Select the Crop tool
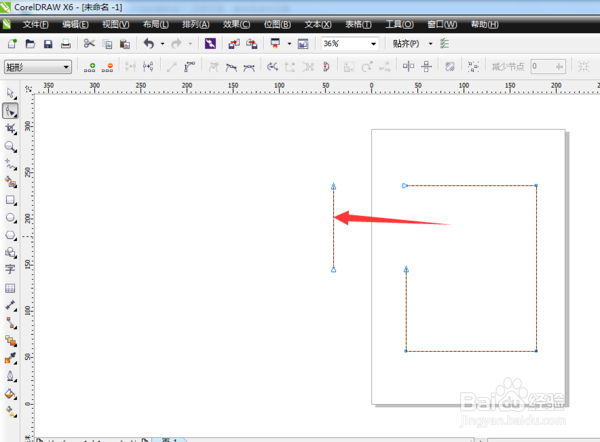This screenshot has height=442, width=600. [x=11, y=129]
